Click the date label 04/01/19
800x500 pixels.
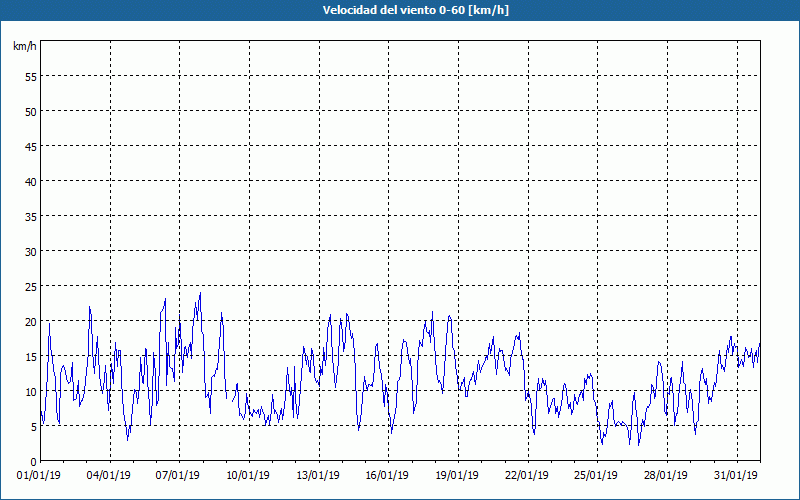coord(108,476)
